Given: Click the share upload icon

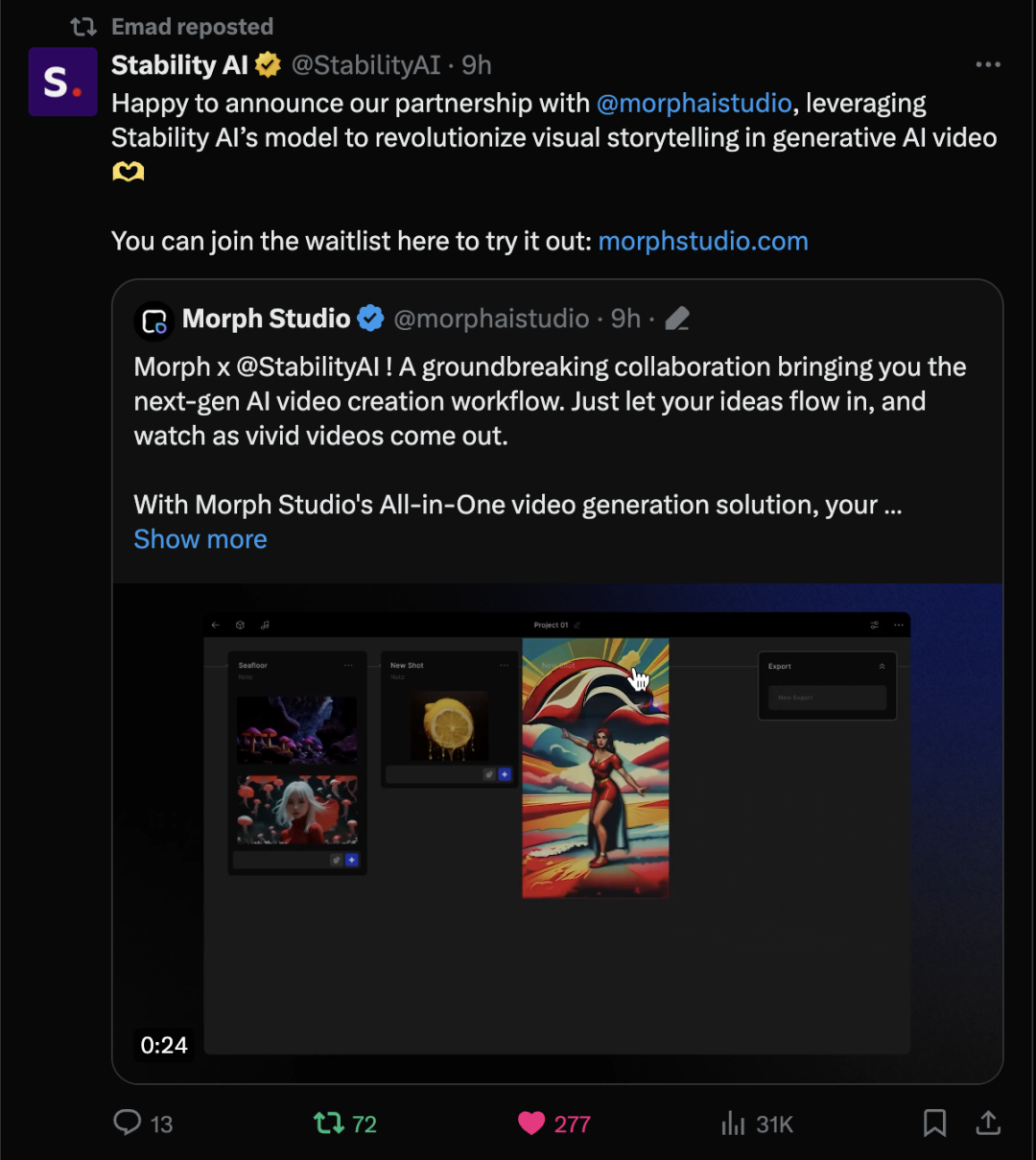Looking at the screenshot, I should coord(988,1123).
